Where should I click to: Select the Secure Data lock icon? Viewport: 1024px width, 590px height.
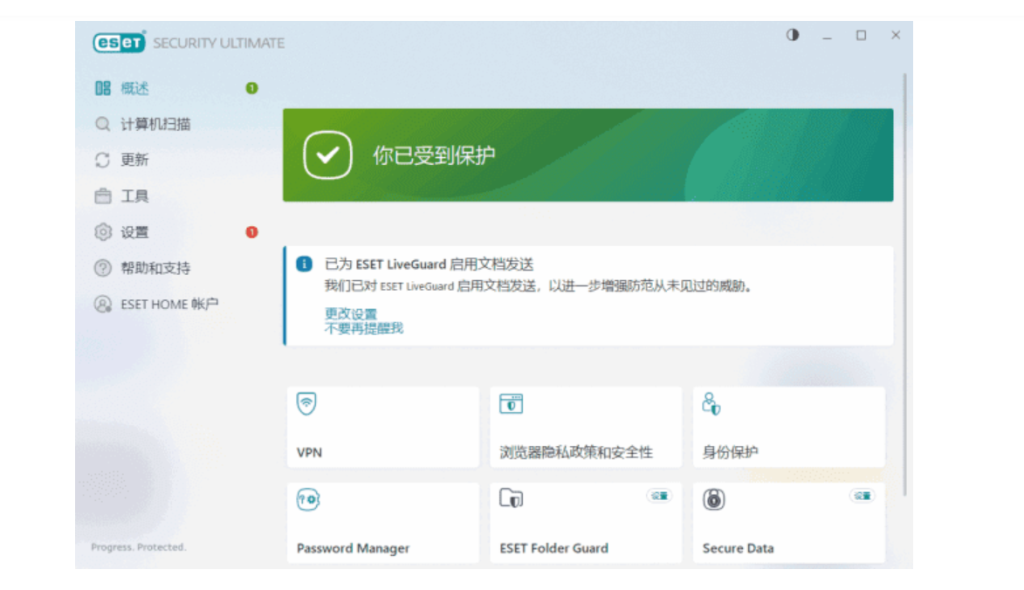(x=713, y=500)
